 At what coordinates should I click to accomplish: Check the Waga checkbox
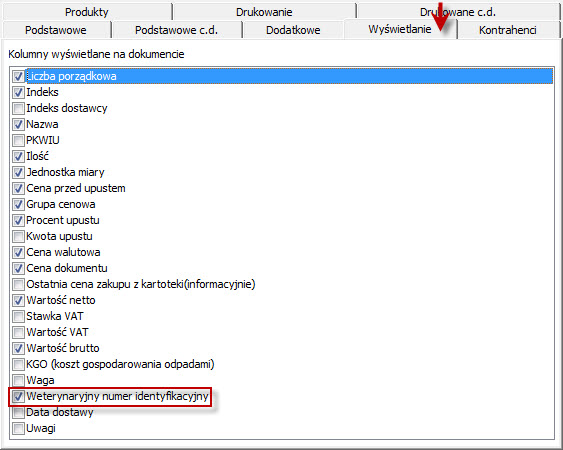tap(18, 380)
